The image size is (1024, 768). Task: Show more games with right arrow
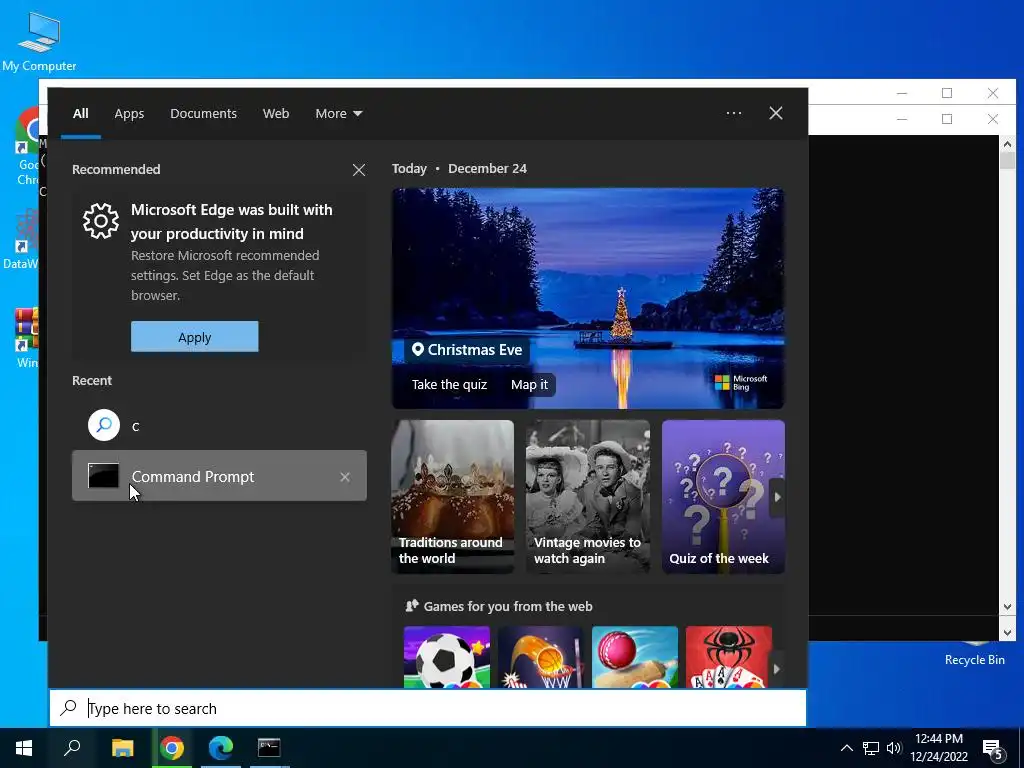[776, 669]
